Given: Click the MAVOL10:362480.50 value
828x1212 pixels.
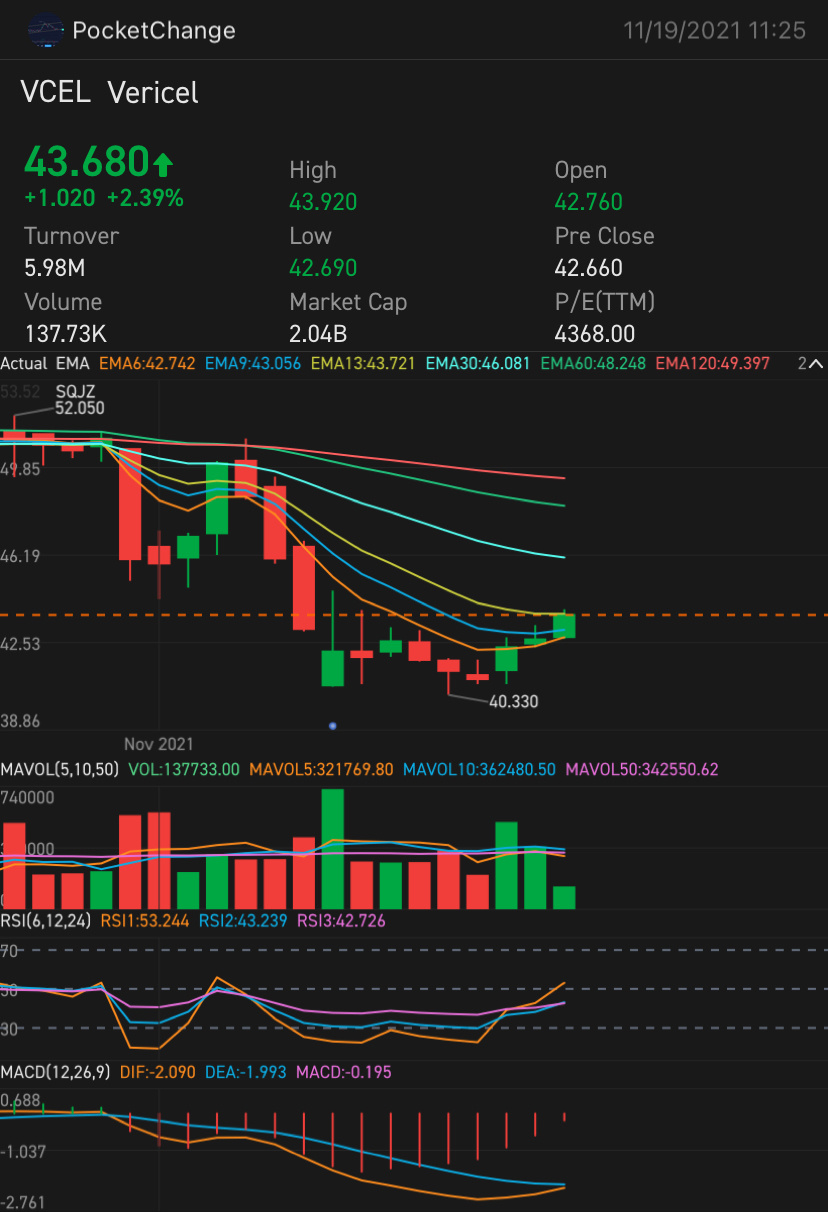Looking at the screenshot, I should click(479, 770).
